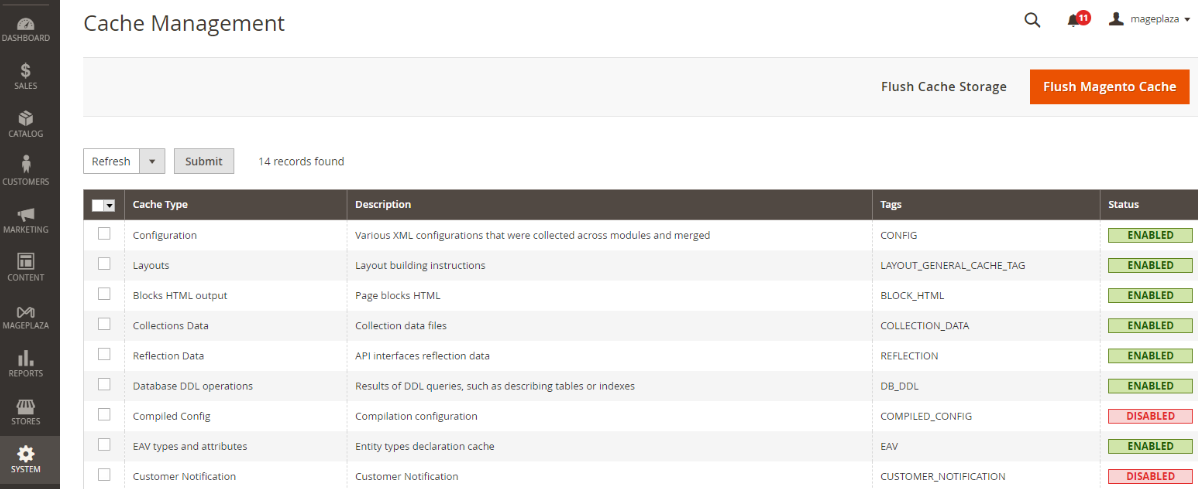Click the 'Collections Data' cache type name
The width and height of the screenshot is (1198, 489).
pos(170,325)
